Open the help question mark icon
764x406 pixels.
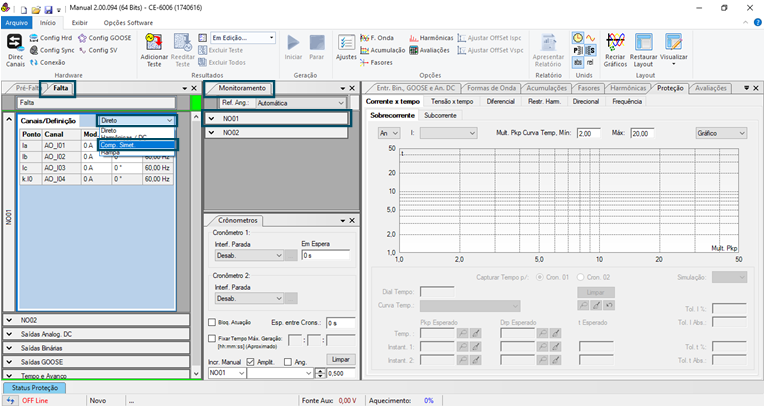pos(758,22)
